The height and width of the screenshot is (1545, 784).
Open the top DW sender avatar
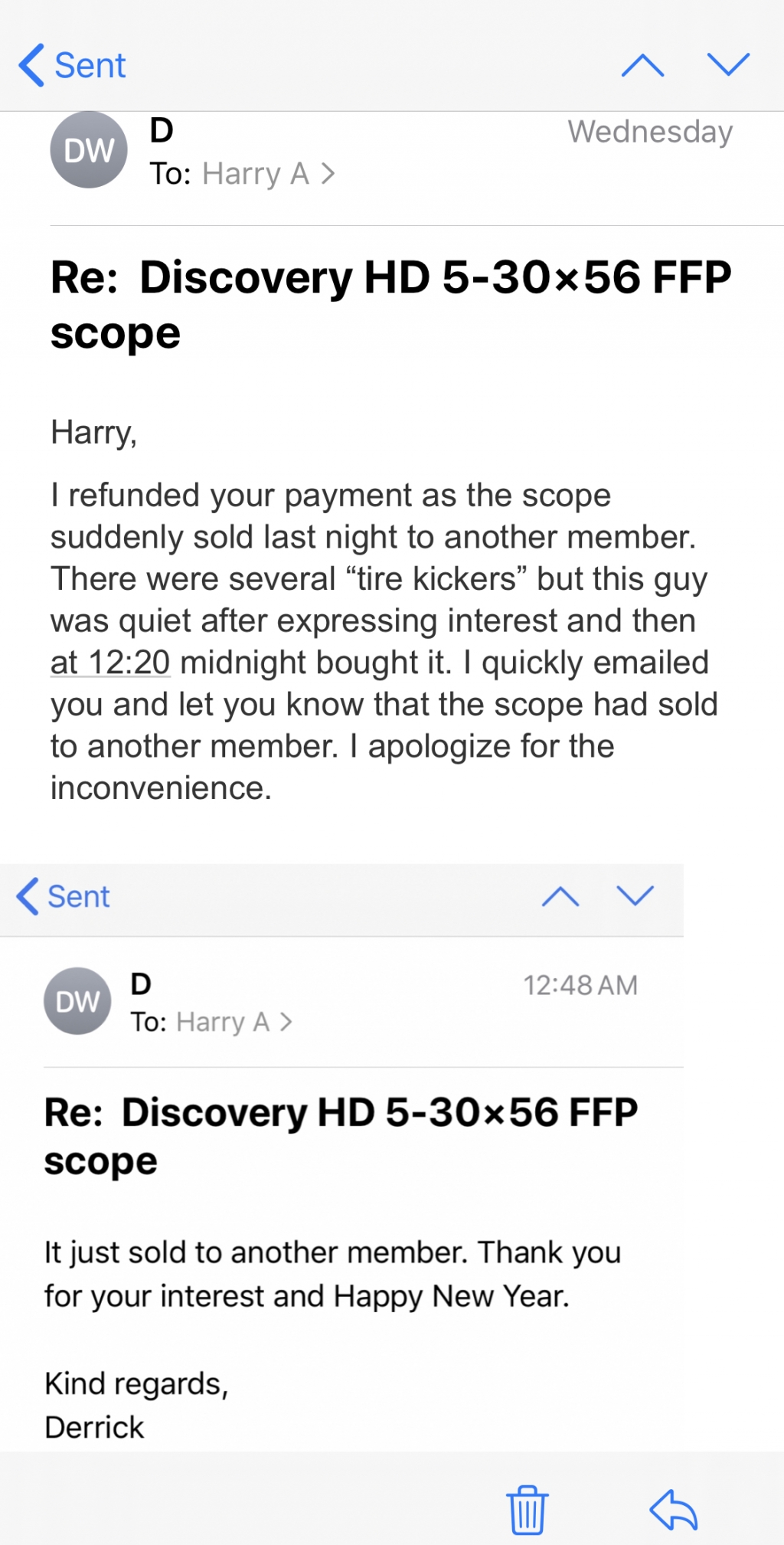click(89, 150)
